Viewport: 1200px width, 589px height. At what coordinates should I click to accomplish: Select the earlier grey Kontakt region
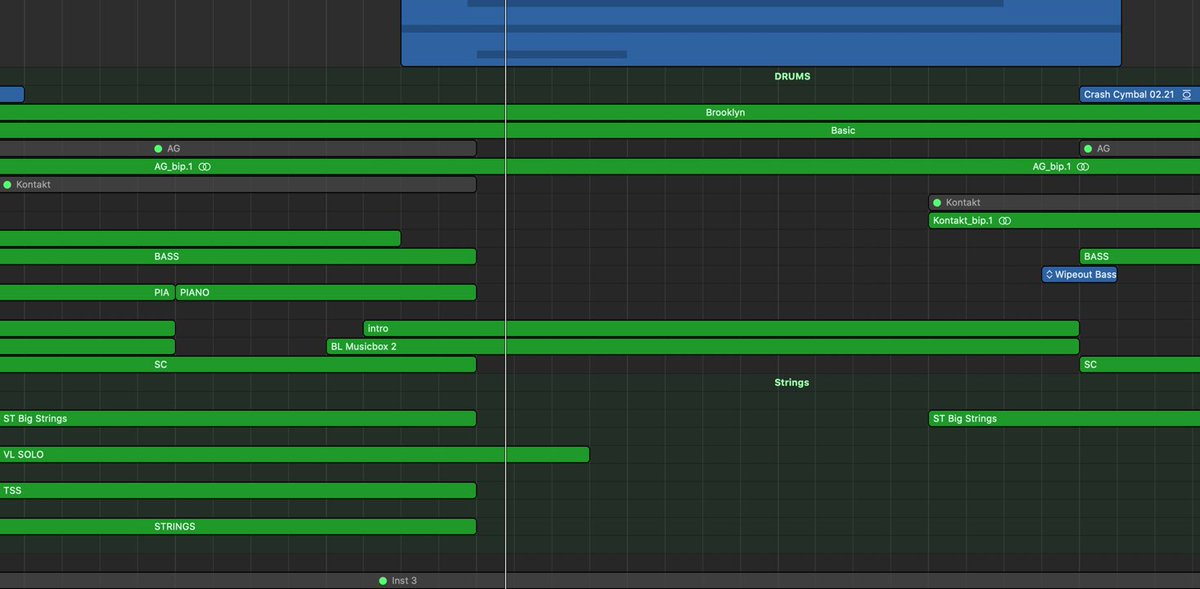tap(238, 185)
